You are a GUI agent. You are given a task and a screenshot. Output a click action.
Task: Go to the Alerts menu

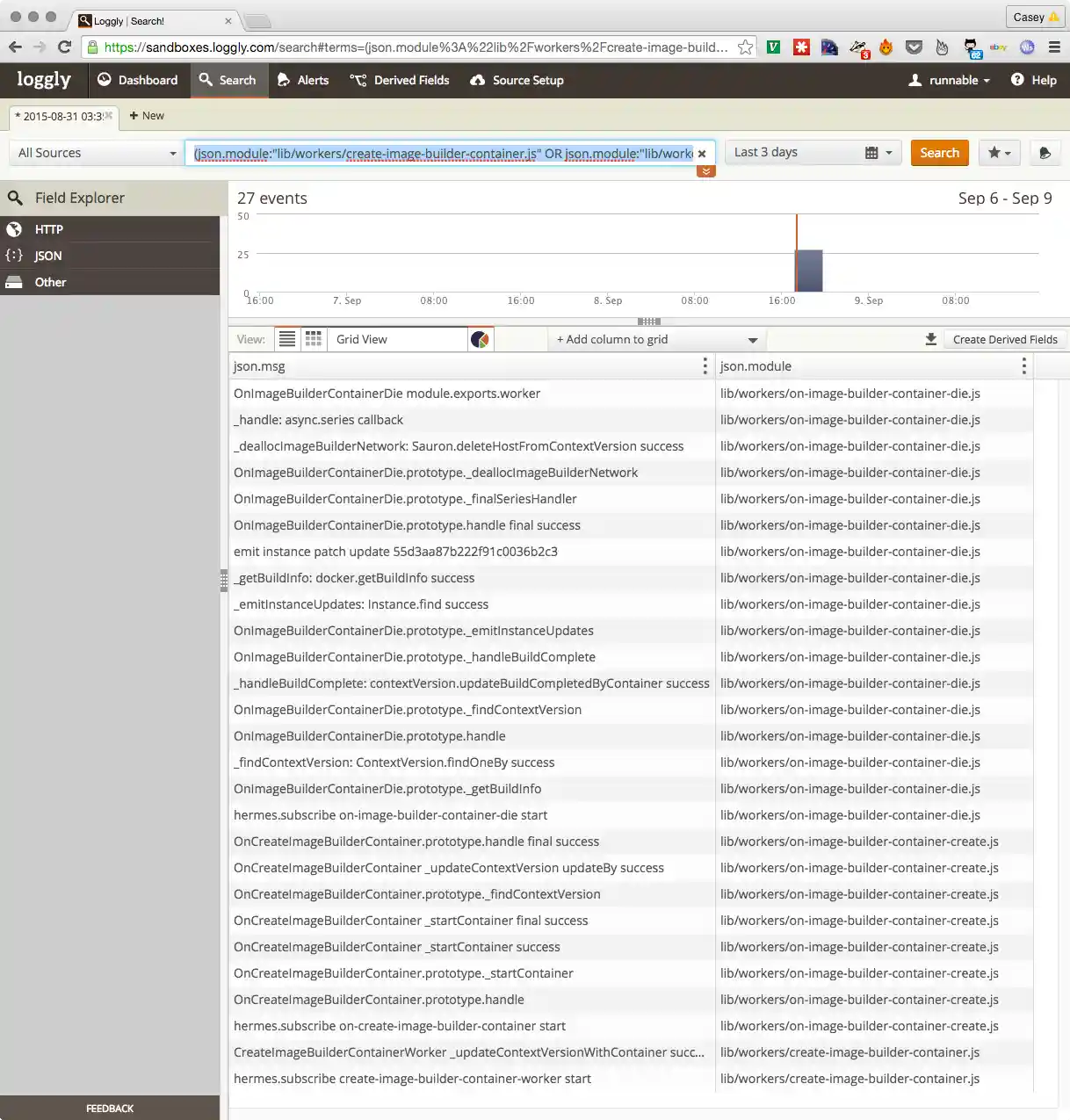coord(303,80)
